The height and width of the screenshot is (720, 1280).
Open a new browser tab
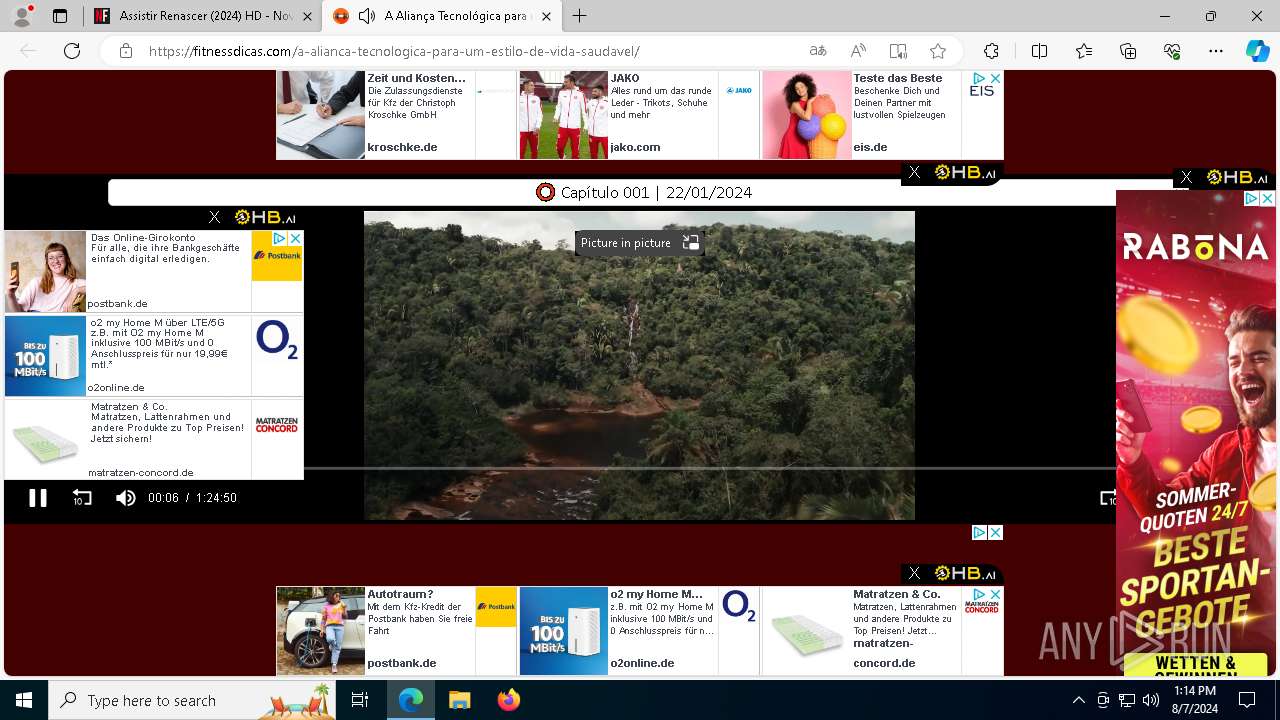pos(580,16)
